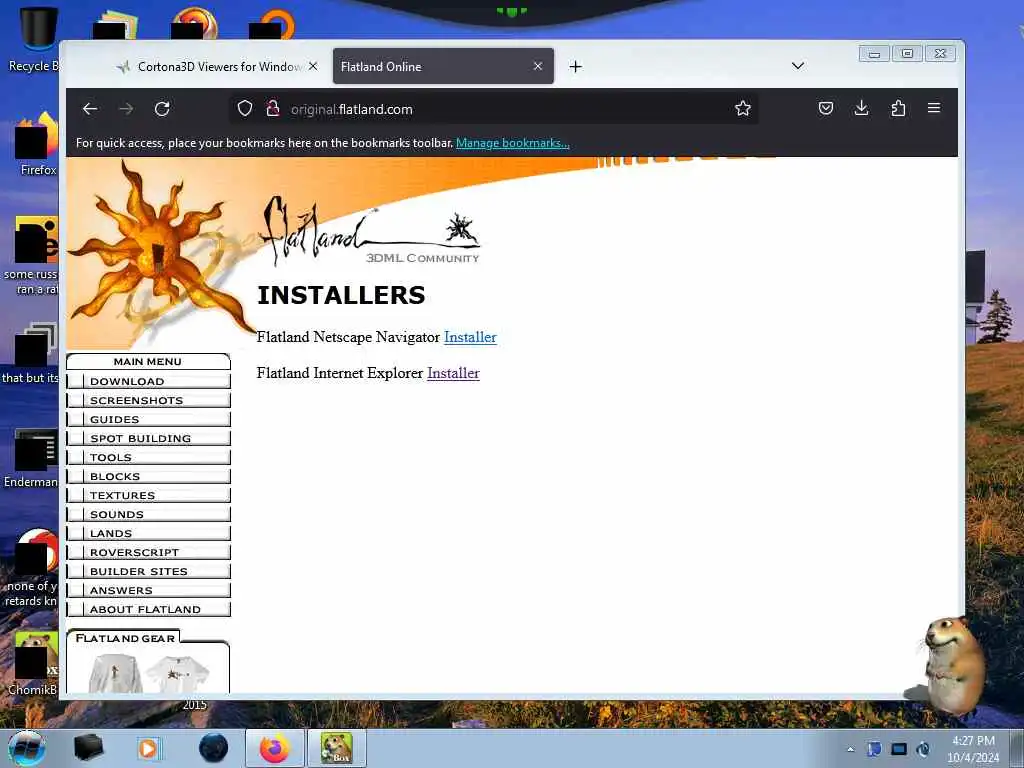1024x768 pixels.
Task: Open the Guides menu item
Action: [x=148, y=419]
